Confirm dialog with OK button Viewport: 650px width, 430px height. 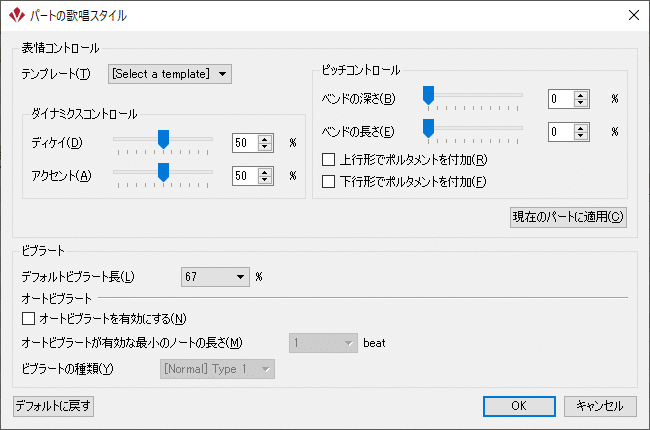[x=519, y=406]
